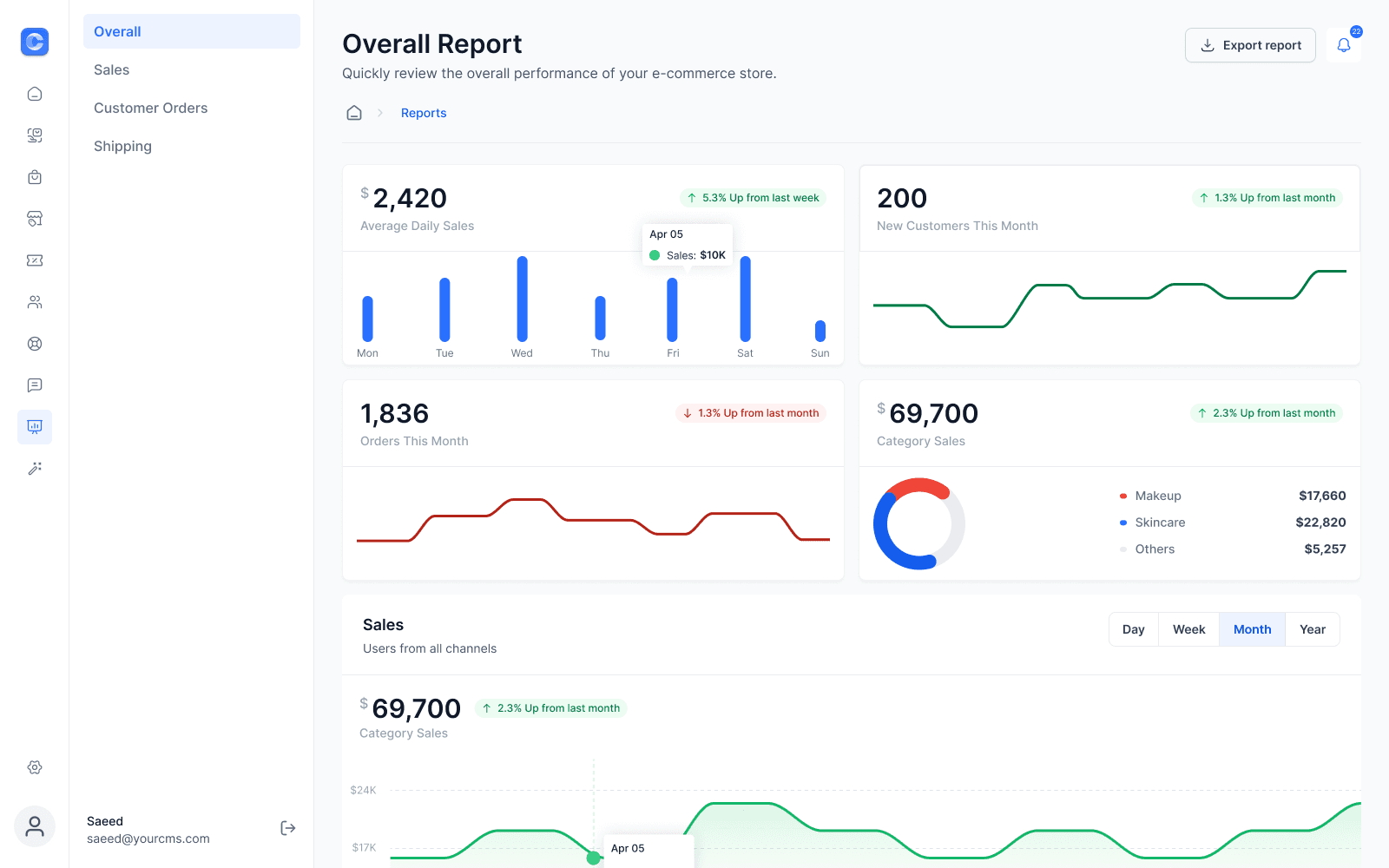Select Overall in the reports menu

(192, 31)
